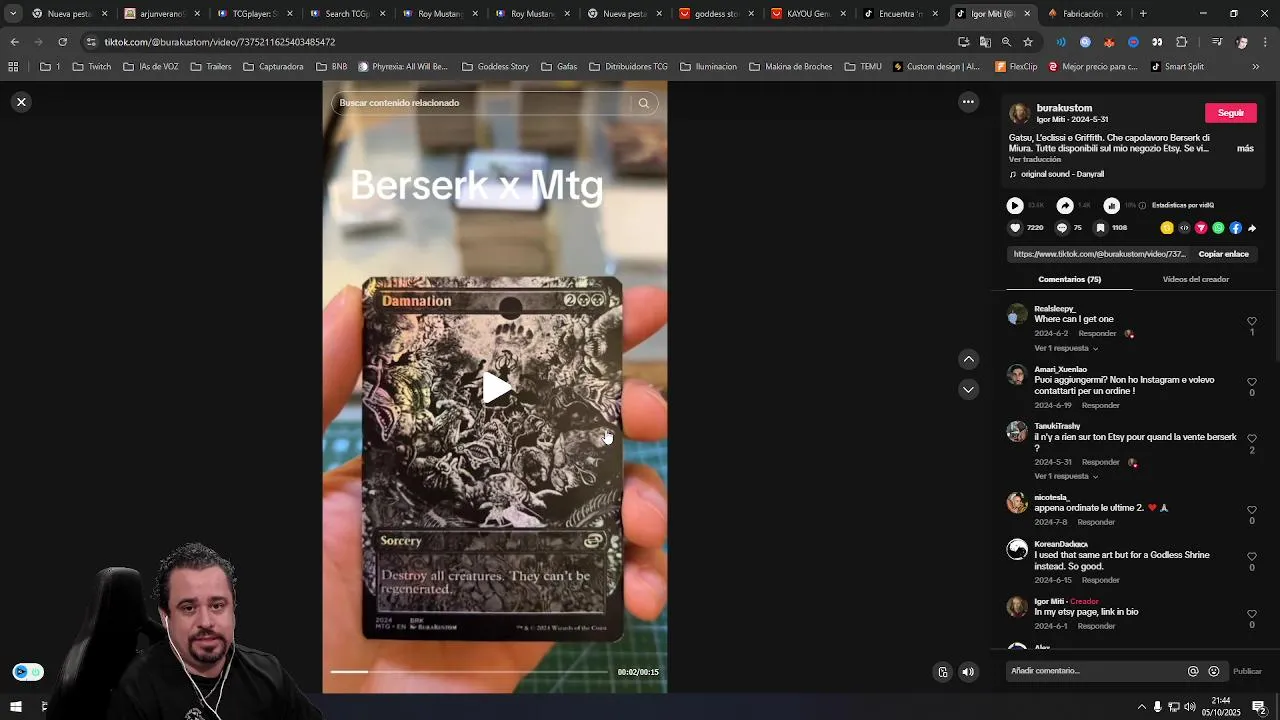Click the vidIQ engagement chart icon
The image size is (1280, 720).
tap(1111, 205)
